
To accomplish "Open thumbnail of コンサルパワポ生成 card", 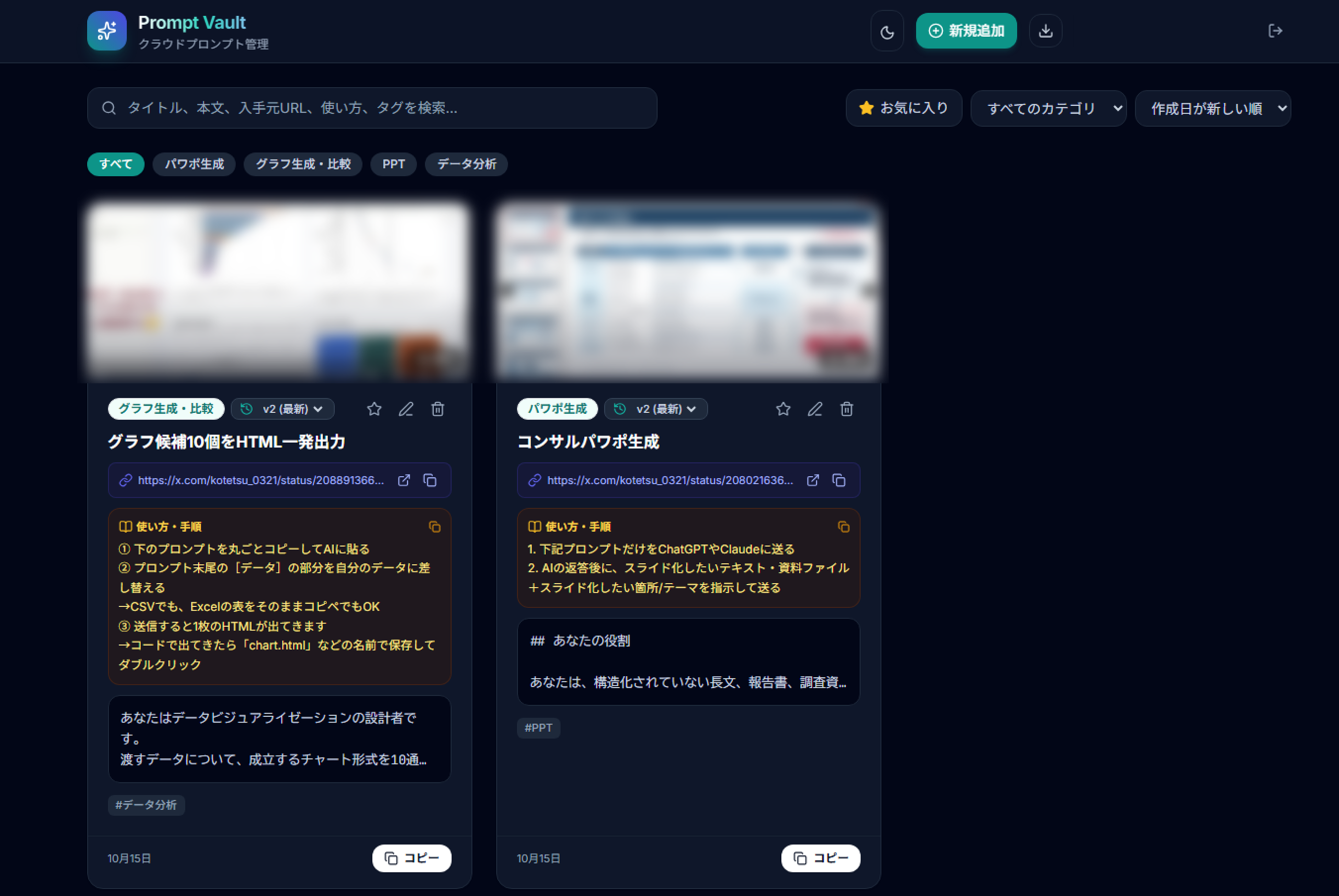I will (x=688, y=291).
